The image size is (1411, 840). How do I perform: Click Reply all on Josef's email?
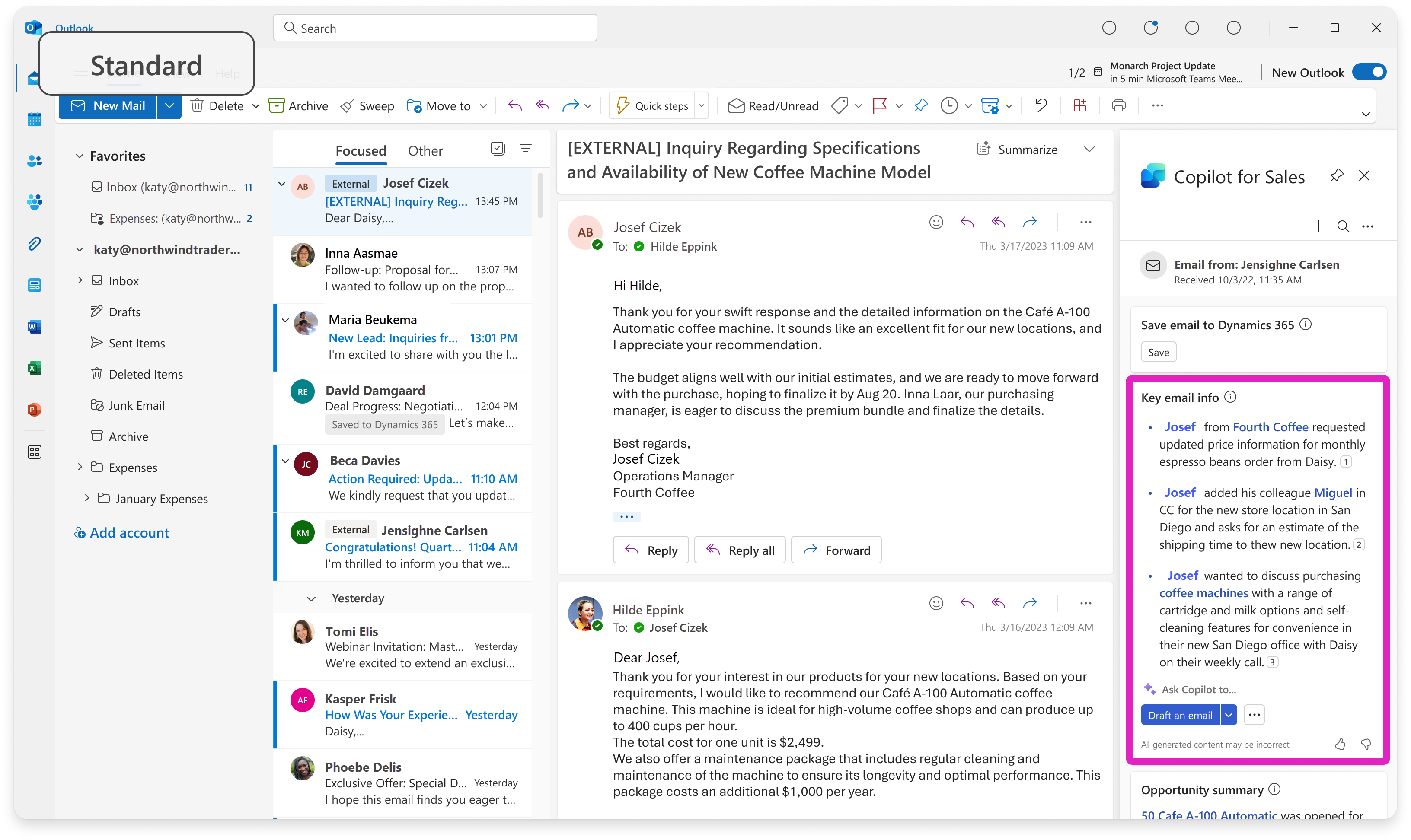(740, 550)
